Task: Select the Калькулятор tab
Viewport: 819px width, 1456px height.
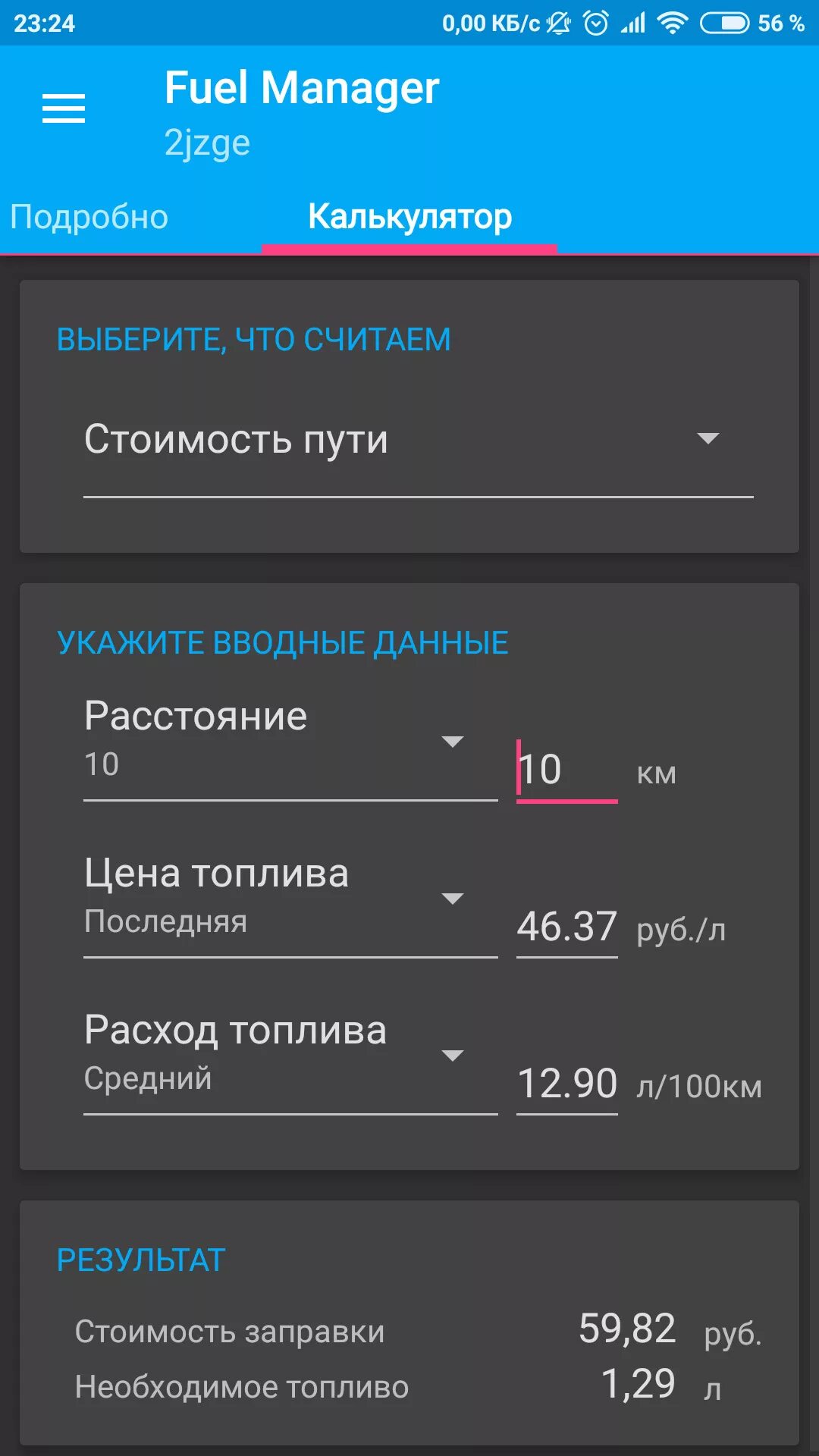Action: pyautogui.click(x=409, y=217)
